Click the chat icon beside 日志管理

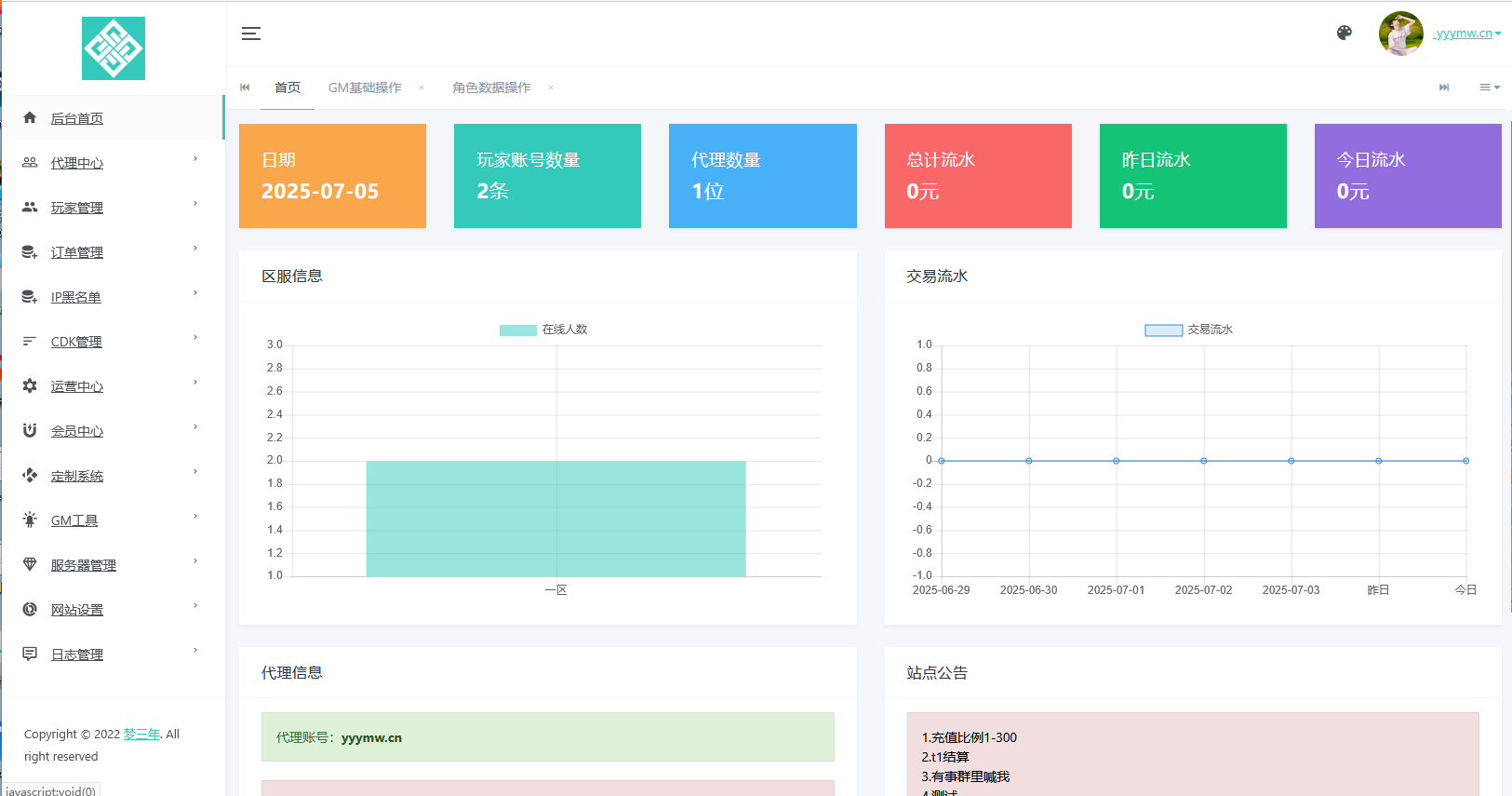coord(30,654)
